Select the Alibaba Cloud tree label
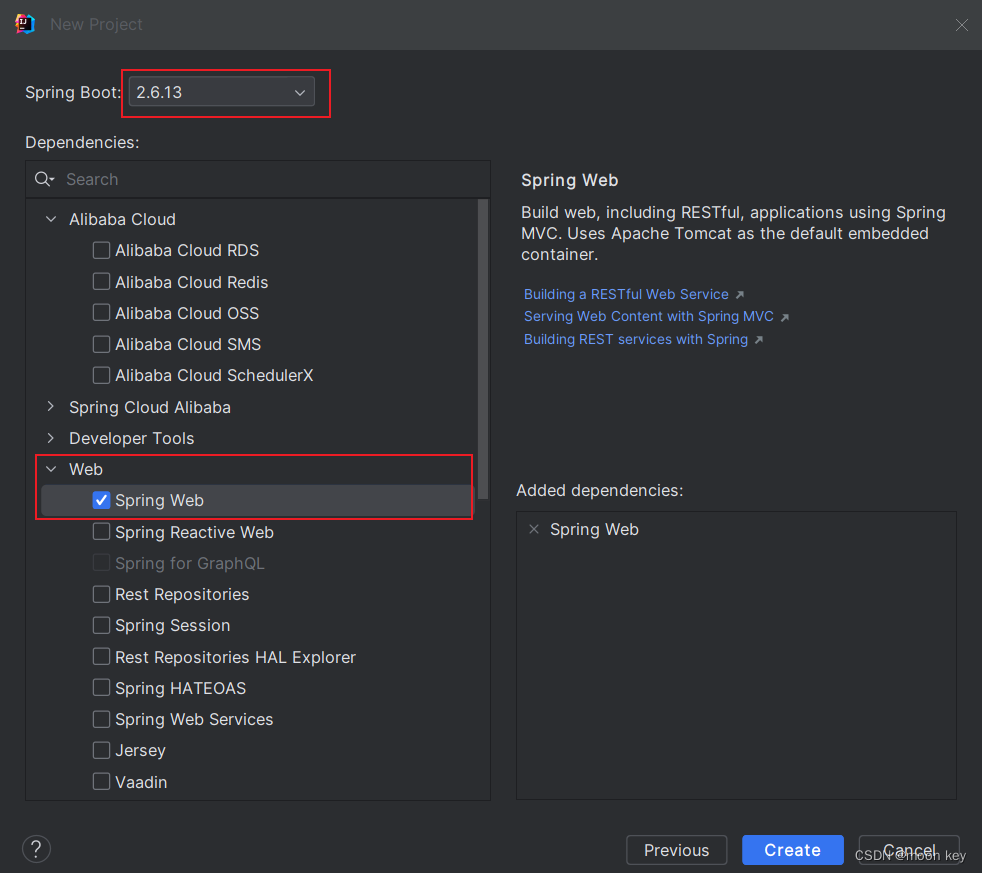This screenshot has width=982, height=873. pos(122,219)
